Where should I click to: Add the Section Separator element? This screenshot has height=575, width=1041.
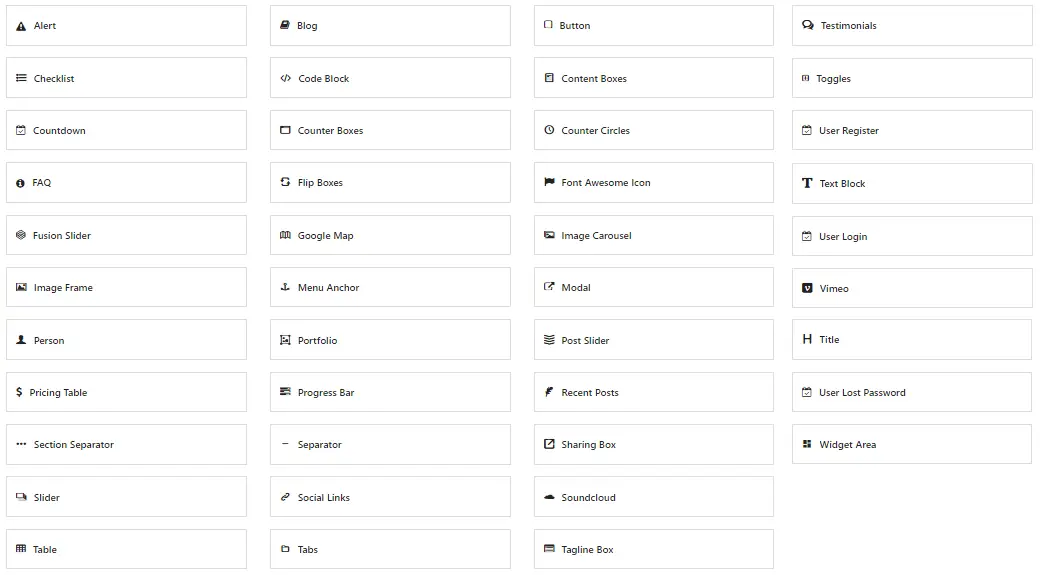coord(126,444)
